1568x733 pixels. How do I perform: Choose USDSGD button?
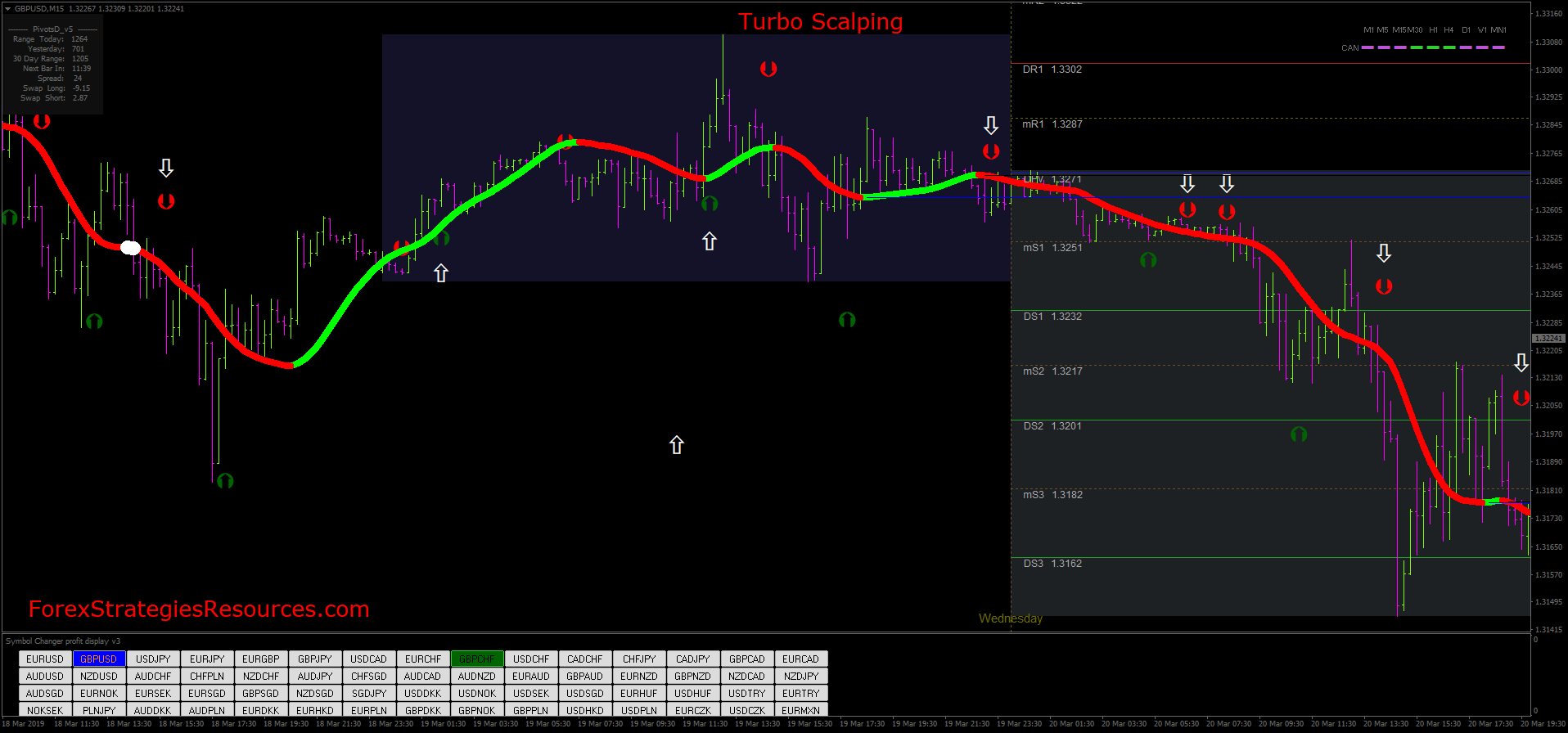(585, 694)
